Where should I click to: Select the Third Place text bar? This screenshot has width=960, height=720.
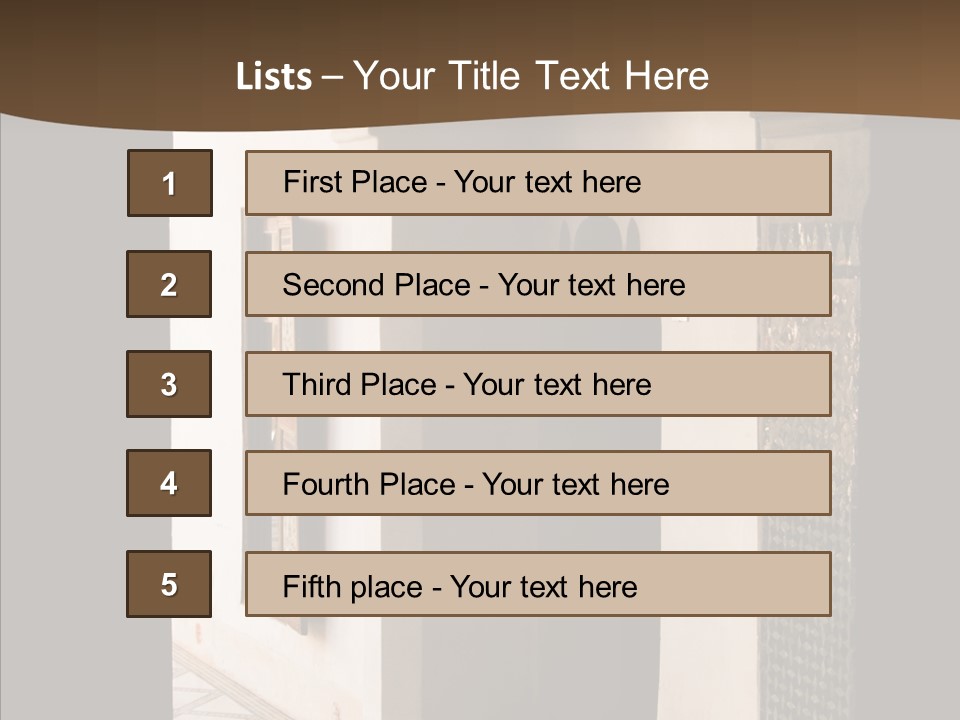click(x=538, y=384)
